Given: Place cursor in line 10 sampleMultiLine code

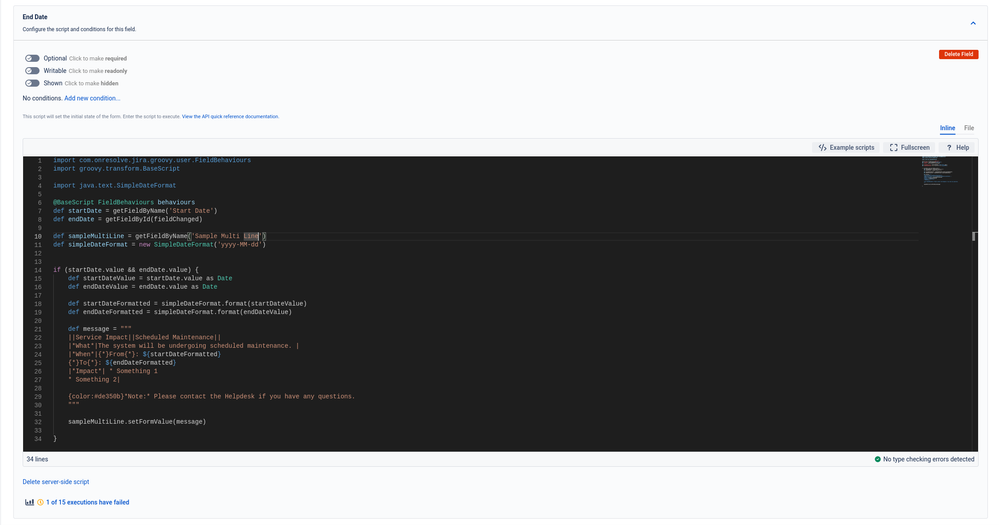Looking at the screenshot, I should [x=159, y=236].
